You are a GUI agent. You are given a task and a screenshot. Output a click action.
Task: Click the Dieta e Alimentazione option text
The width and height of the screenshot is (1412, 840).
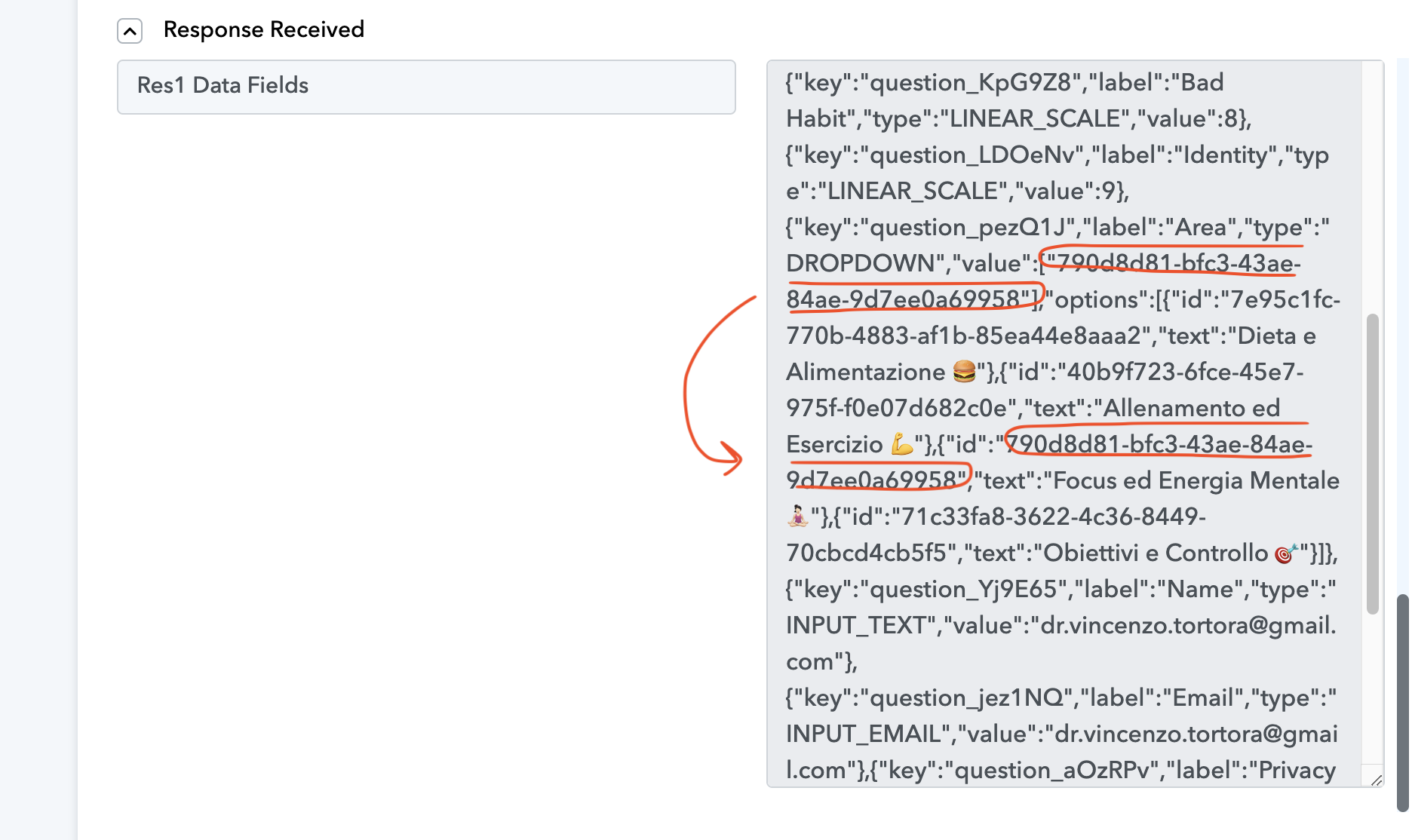tap(1051, 354)
